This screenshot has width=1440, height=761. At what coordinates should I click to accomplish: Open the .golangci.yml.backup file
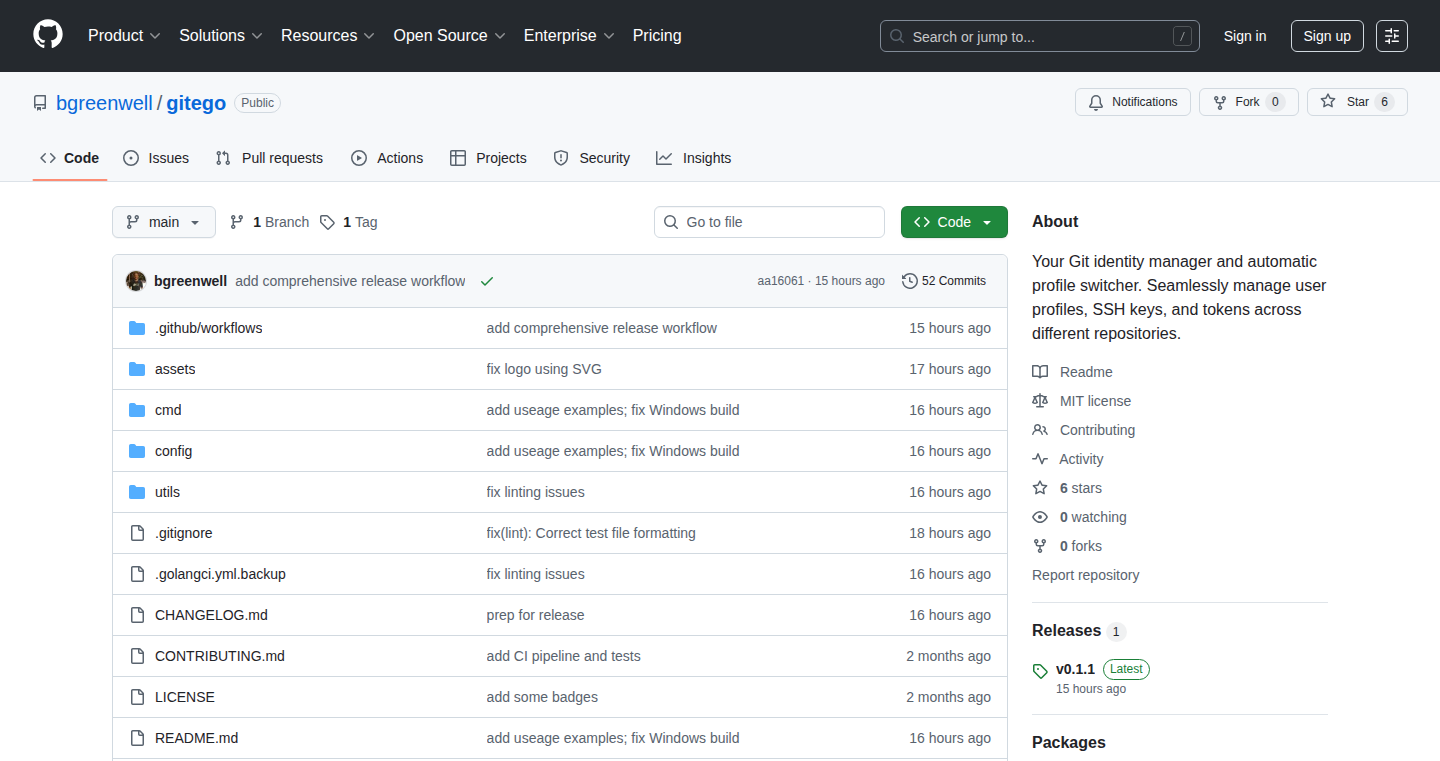220,574
